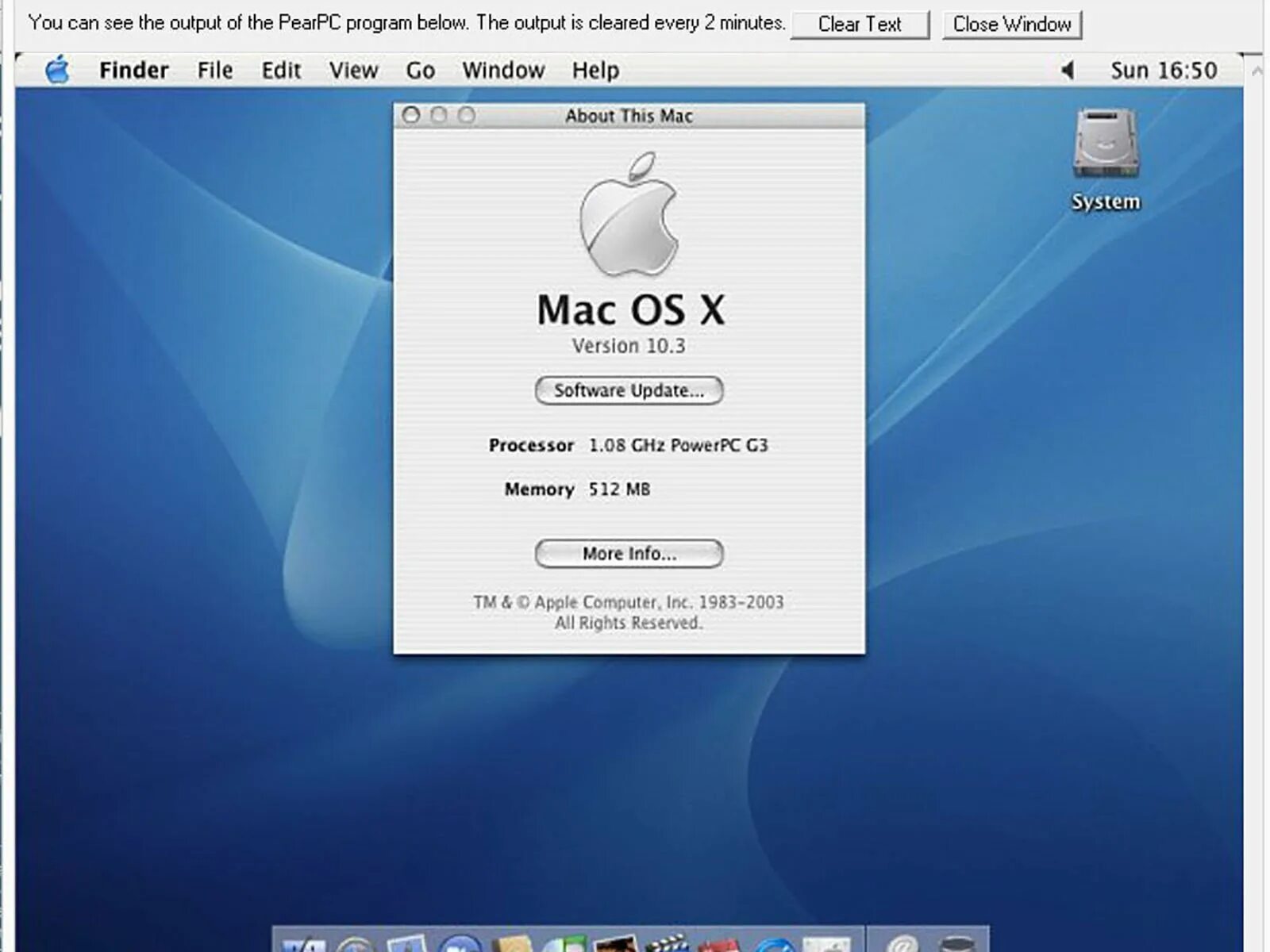Click the Software Update button
The image size is (1270, 952).
click(629, 390)
